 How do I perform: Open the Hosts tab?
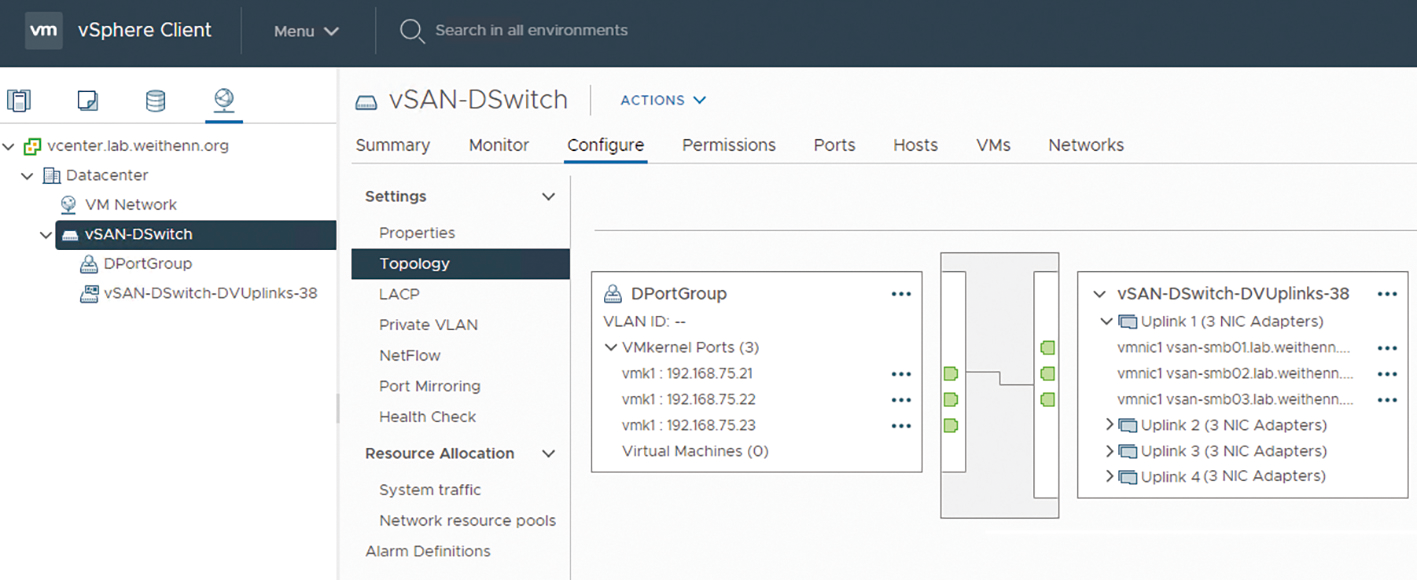[x=916, y=145]
